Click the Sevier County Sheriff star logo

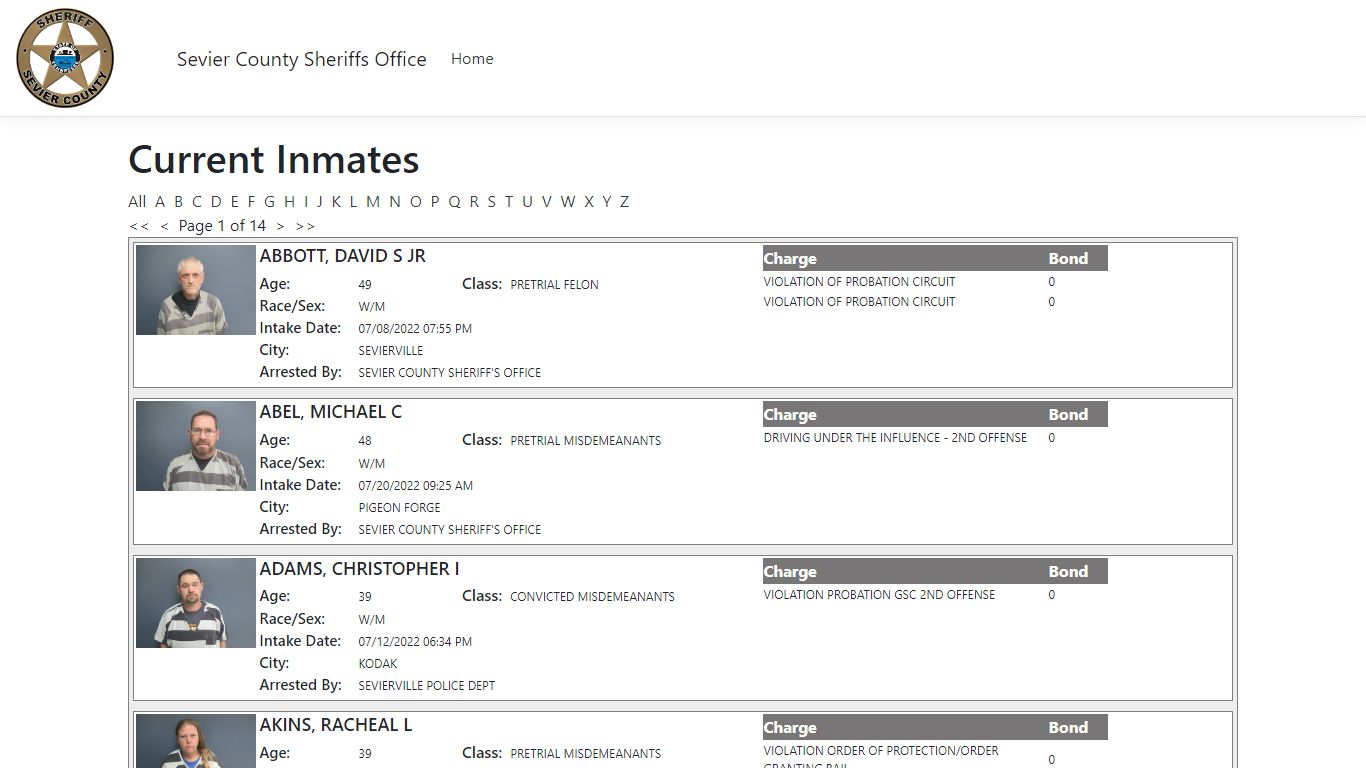pos(65,58)
